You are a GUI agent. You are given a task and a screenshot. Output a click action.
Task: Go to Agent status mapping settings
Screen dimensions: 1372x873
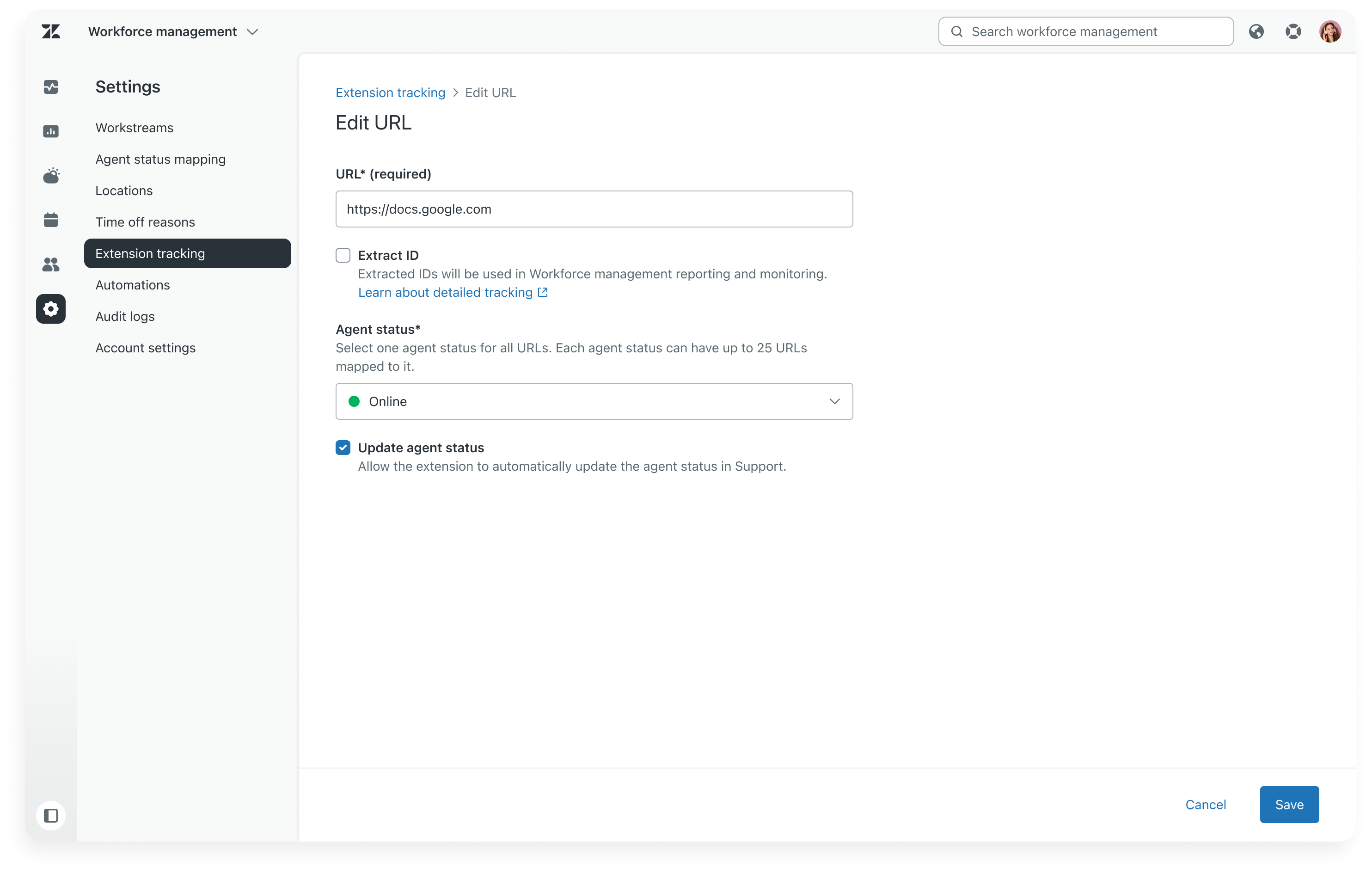[161, 160]
